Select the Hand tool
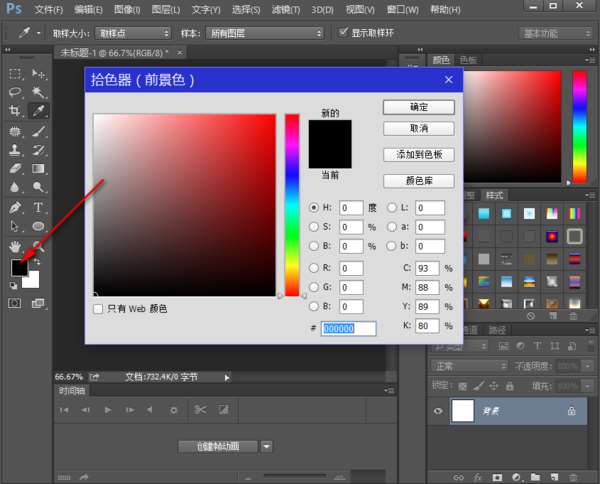 click(15, 247)
